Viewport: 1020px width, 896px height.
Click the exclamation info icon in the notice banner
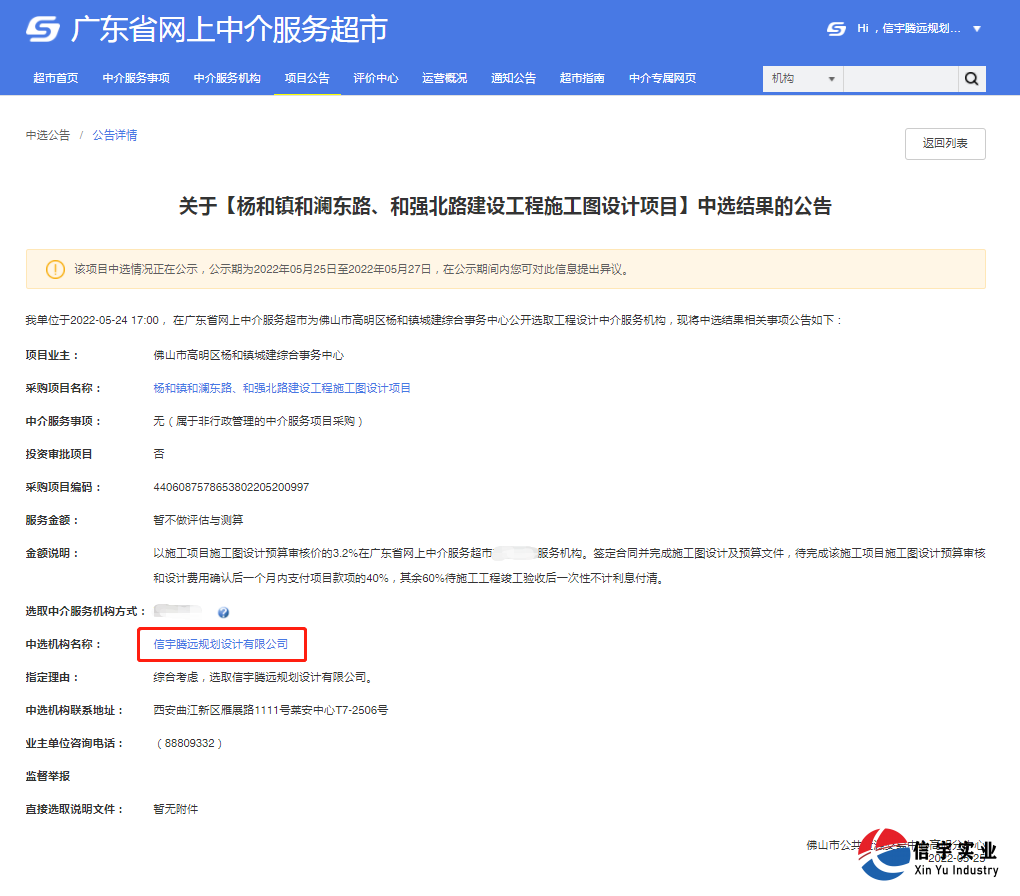pyautogui.click(x=54, y=268)
